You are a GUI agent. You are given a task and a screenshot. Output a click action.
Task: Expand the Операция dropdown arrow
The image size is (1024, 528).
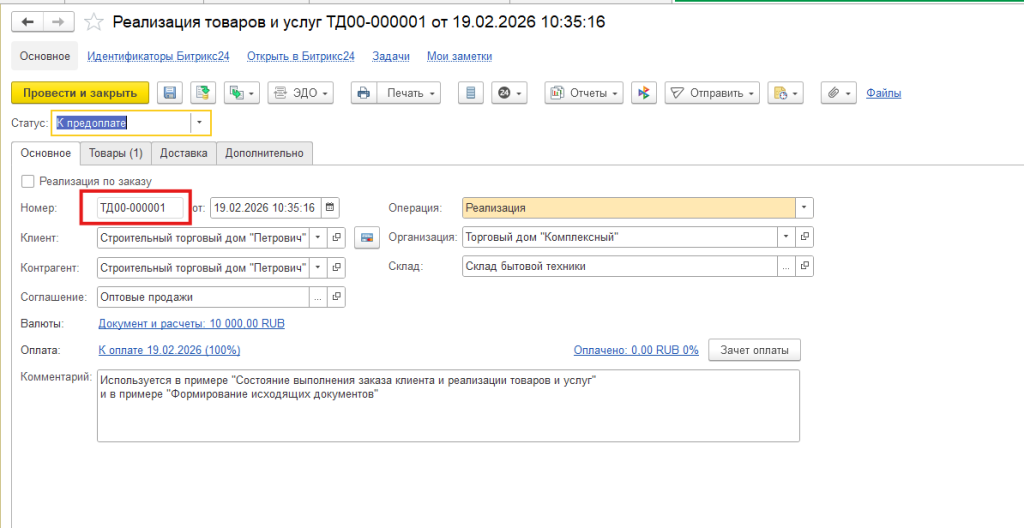tap(805, 208)
